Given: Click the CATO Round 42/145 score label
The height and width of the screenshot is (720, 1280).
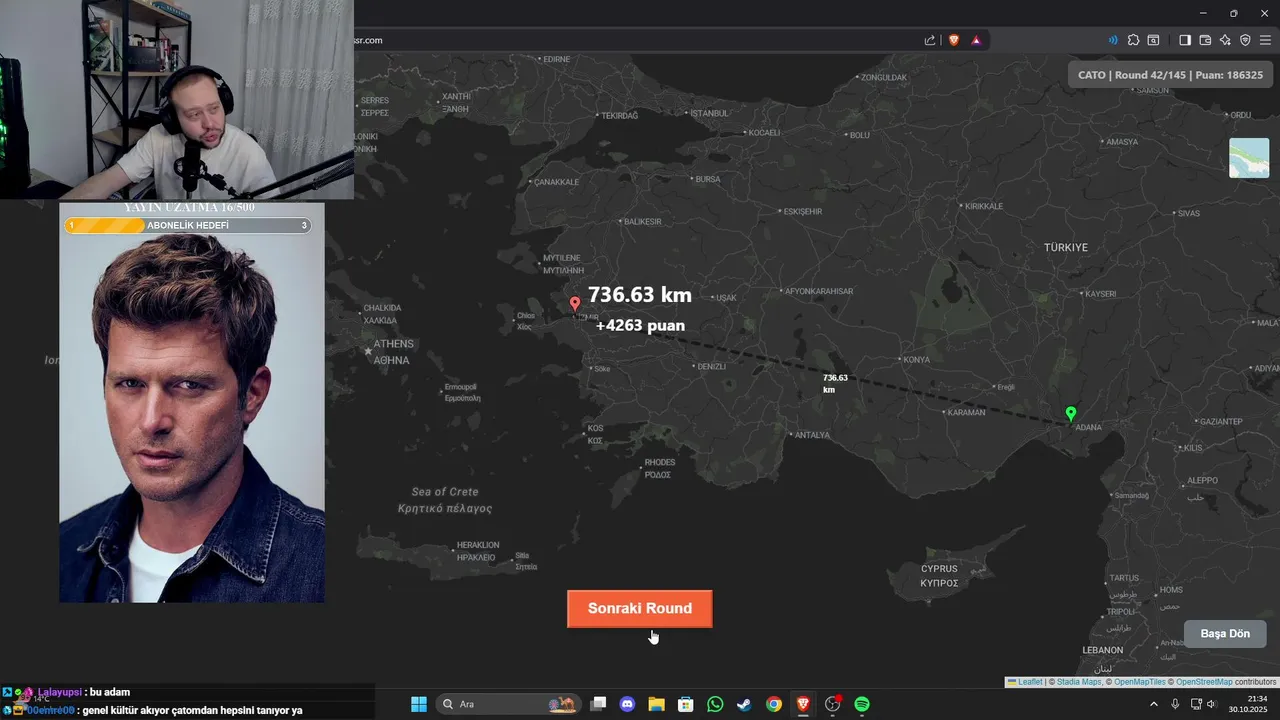Looking at the screenshot, I should click(1170, 75).
